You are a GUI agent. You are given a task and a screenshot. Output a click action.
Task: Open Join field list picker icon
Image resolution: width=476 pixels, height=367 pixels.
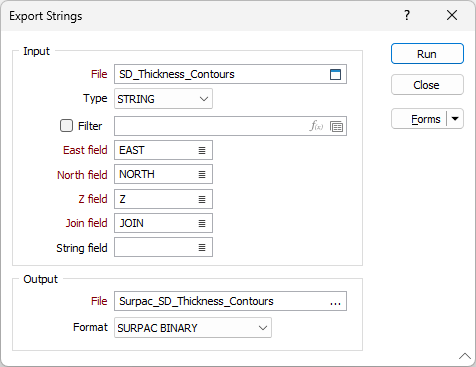(202, 223)
